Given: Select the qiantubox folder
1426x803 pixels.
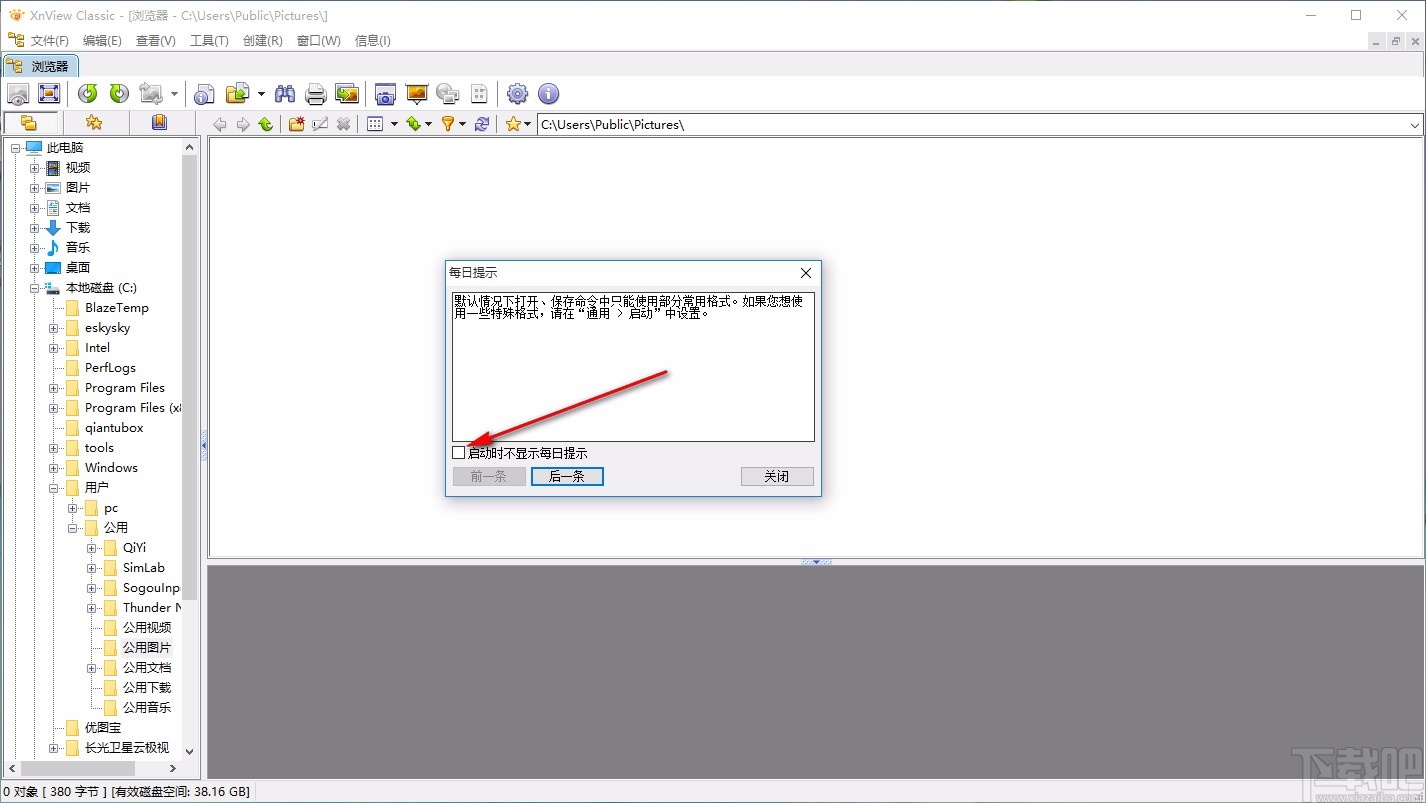Looking at the screenshot, I should 114,428.
